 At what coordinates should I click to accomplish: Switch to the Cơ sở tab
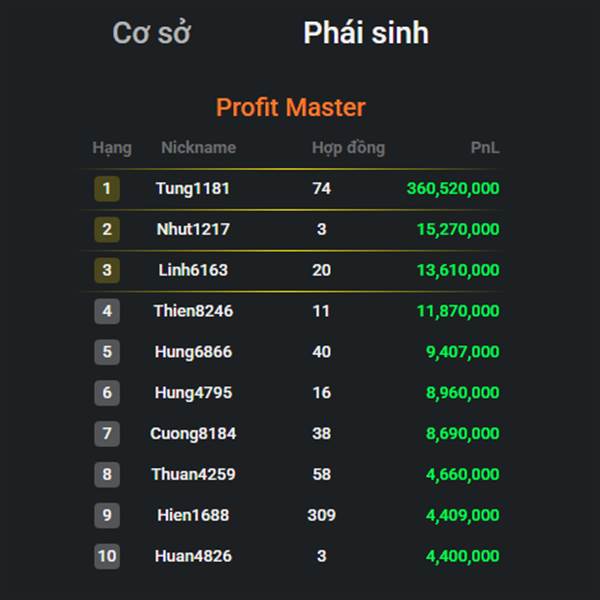[x=151, y=33]
